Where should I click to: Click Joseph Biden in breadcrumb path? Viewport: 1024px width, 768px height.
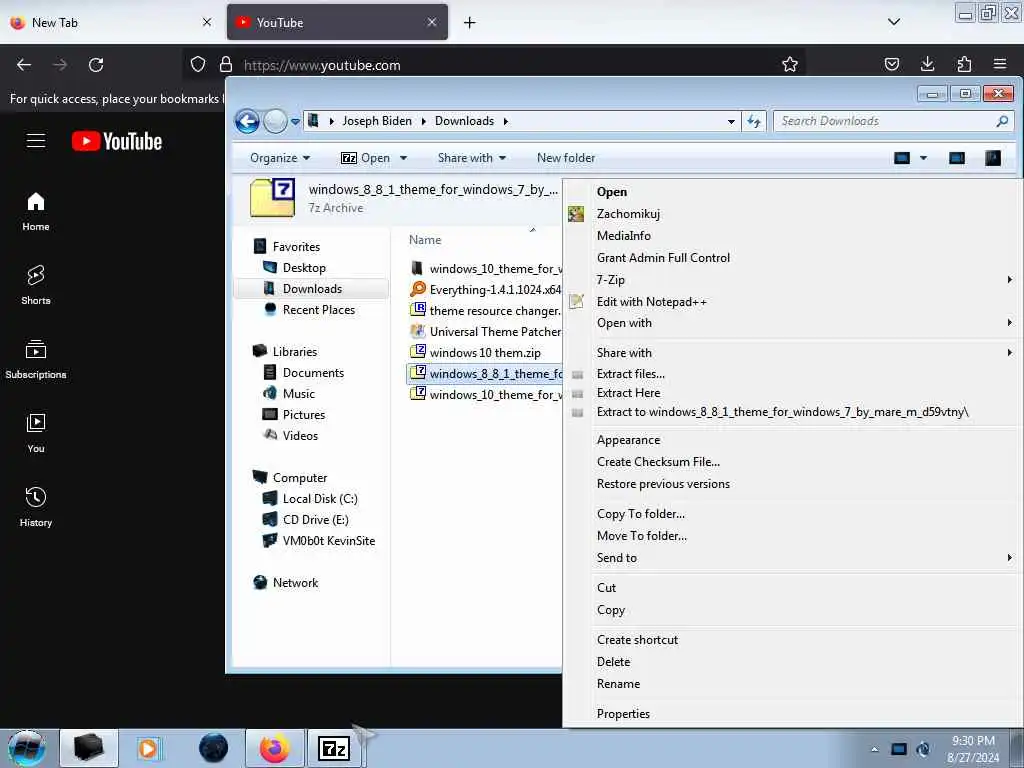pos(377,121)
